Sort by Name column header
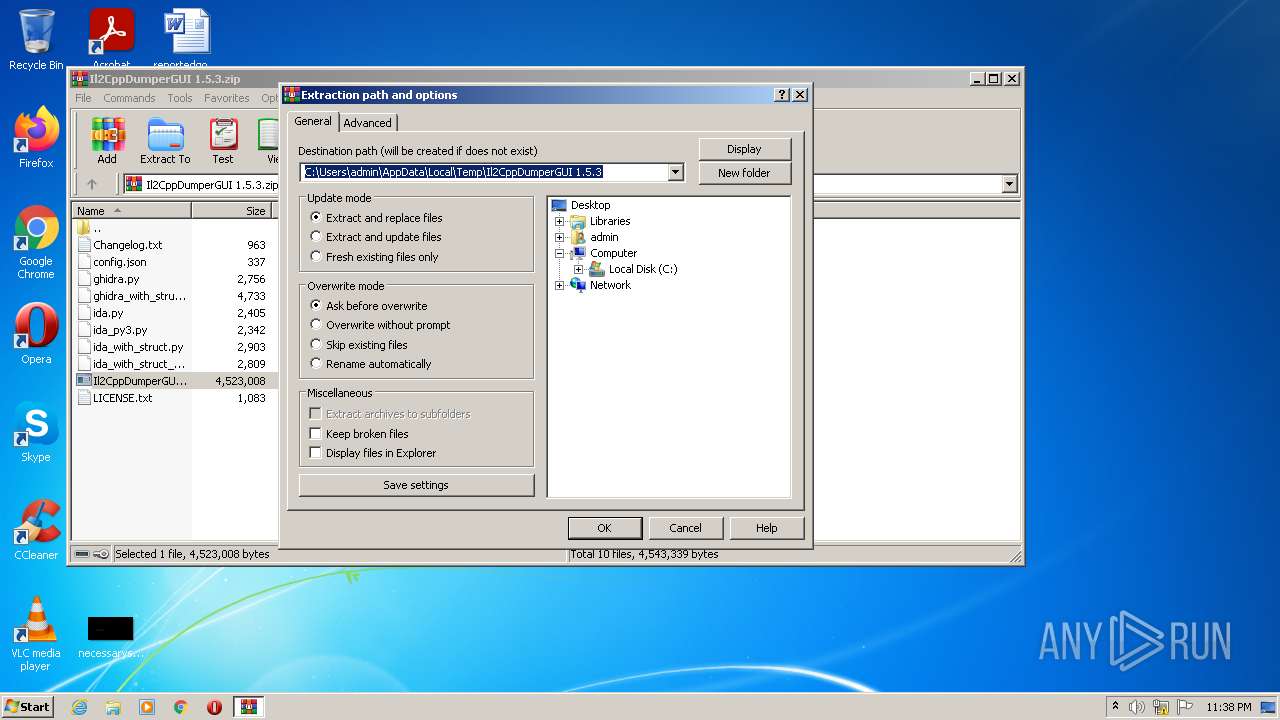 pos(131,211)
